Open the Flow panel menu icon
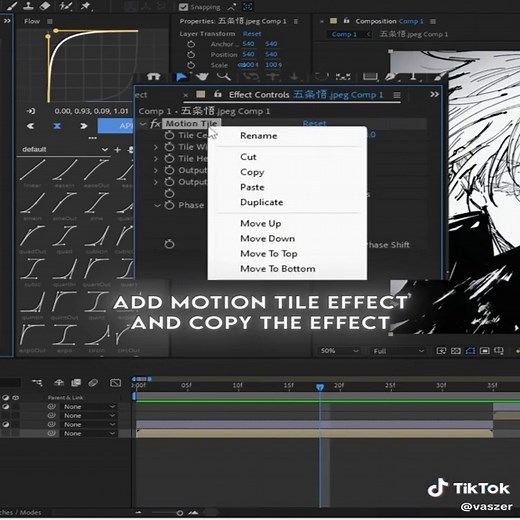This screenshot has height=520, width=520. coord(50,21)
